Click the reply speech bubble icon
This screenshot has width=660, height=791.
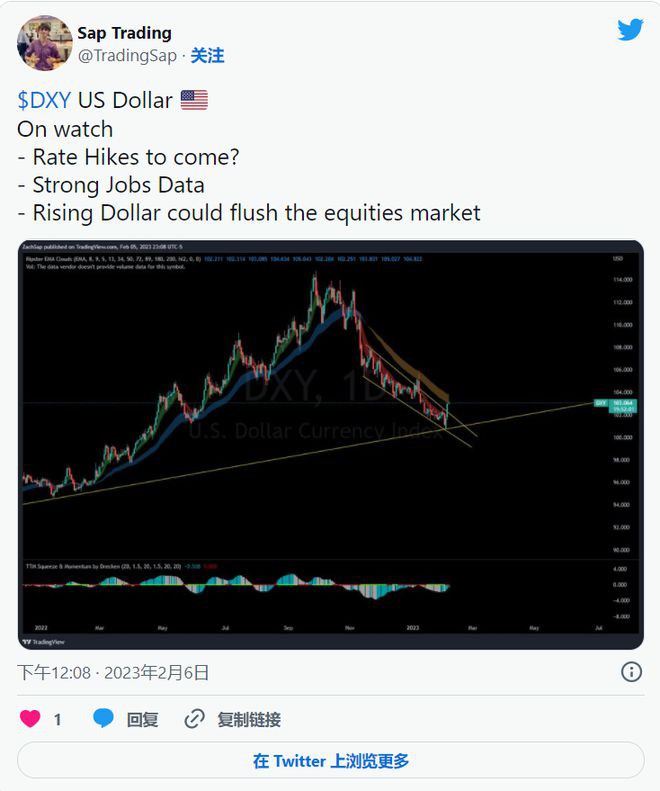(104, 719)
